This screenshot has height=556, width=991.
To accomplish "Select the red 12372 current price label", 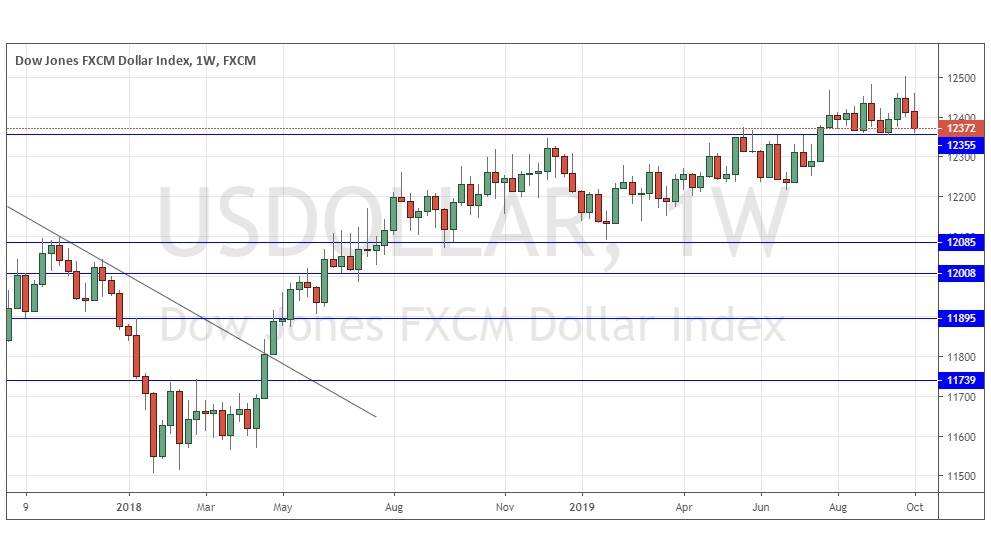I will 961,128.
